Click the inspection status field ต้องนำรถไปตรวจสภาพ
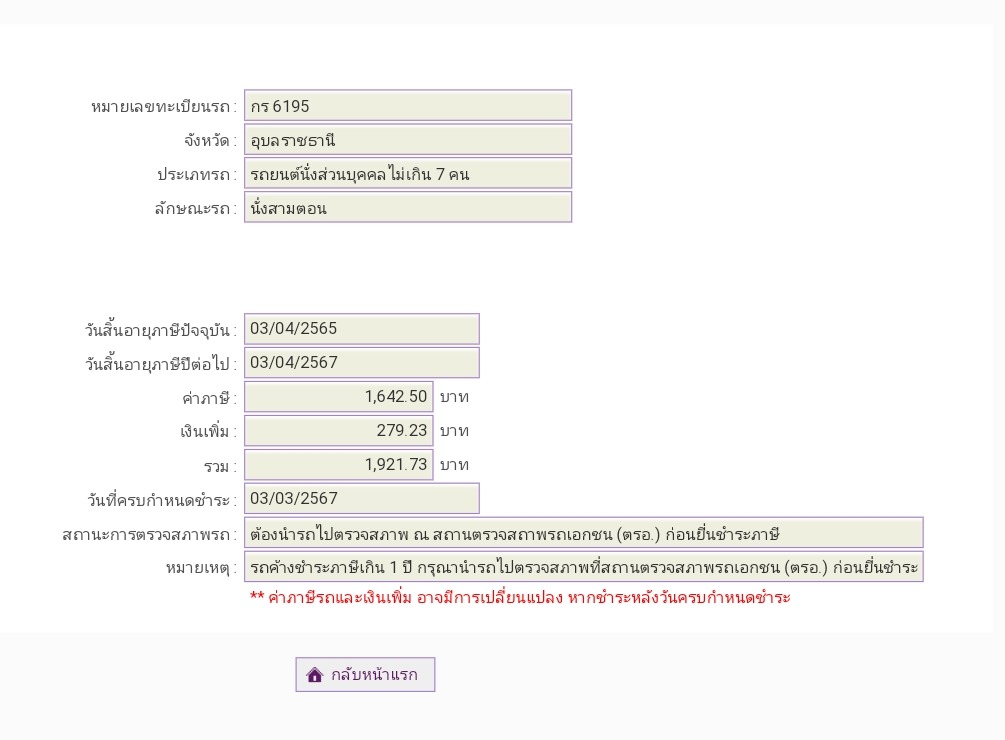This screenshot has height=740, width=1005. pyautogui.click(x=583, y=533)
